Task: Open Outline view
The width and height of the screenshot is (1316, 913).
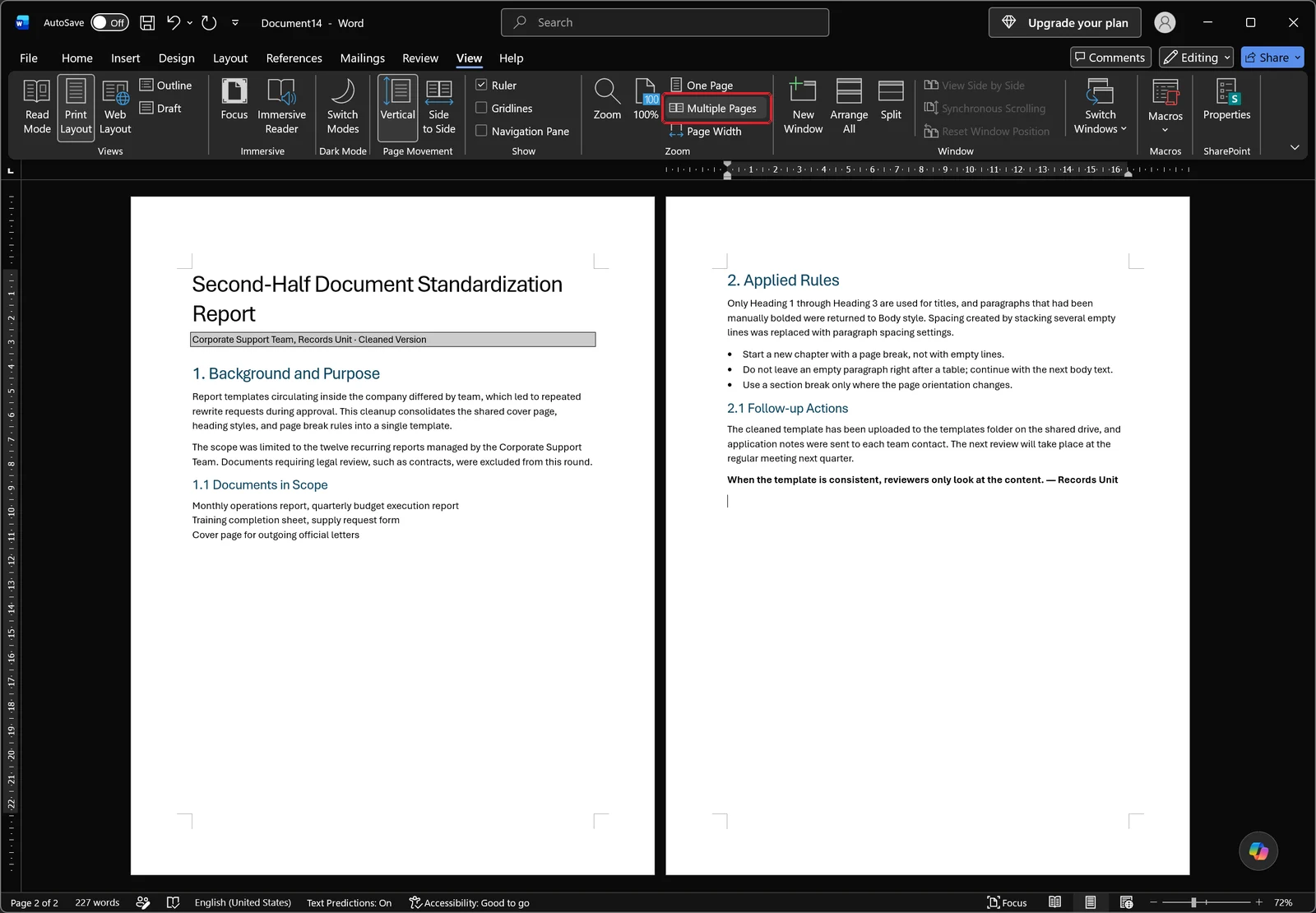Action: click(165, 86)
